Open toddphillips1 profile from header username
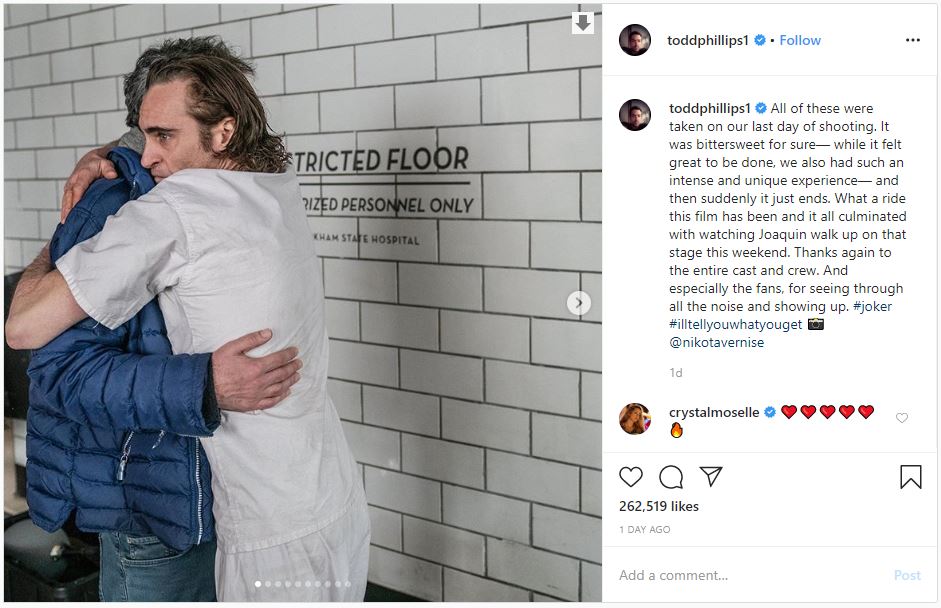The image size is (941, 608). point(708,40)
